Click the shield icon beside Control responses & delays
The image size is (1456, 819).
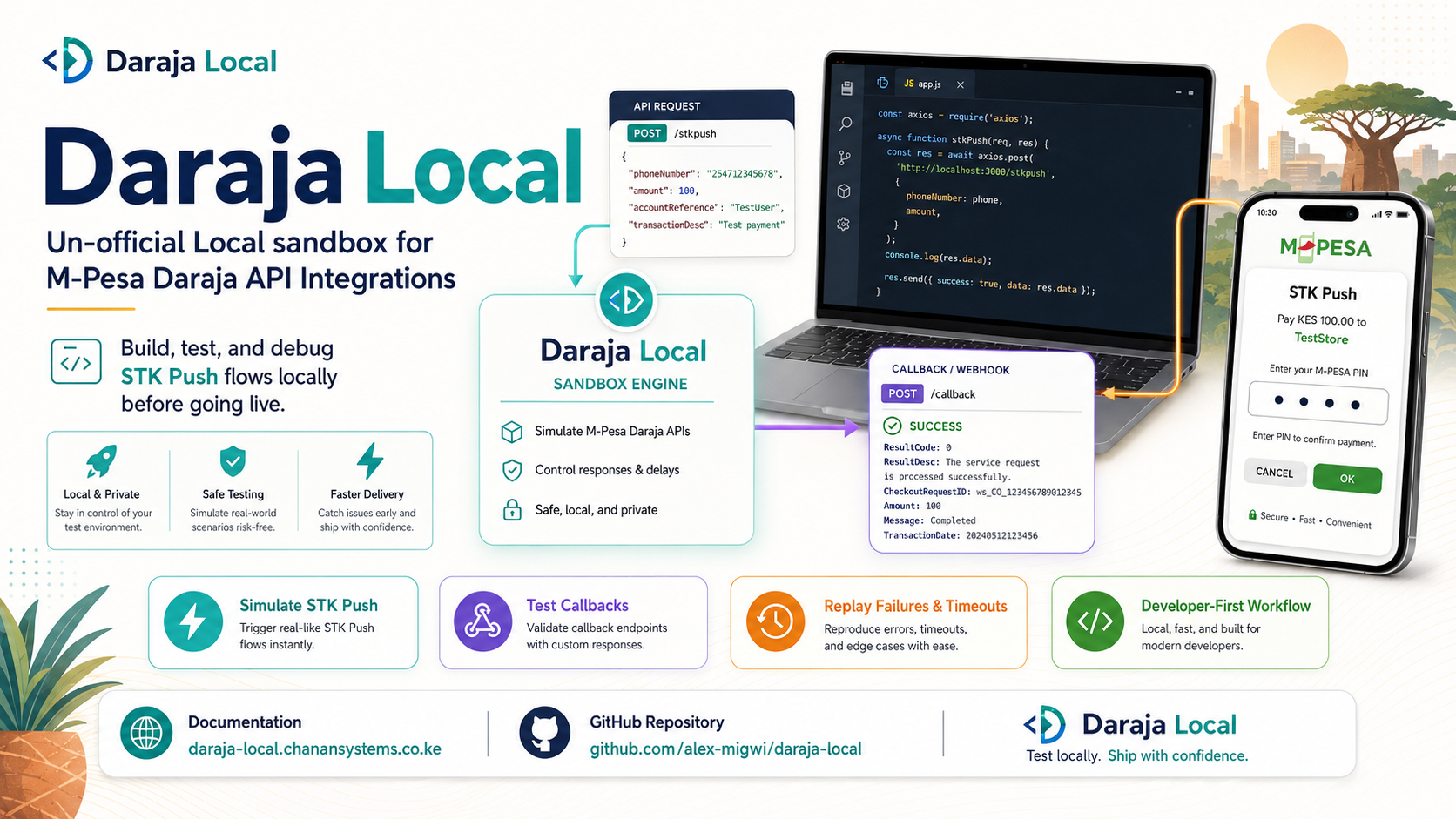[x=512, y=470]
